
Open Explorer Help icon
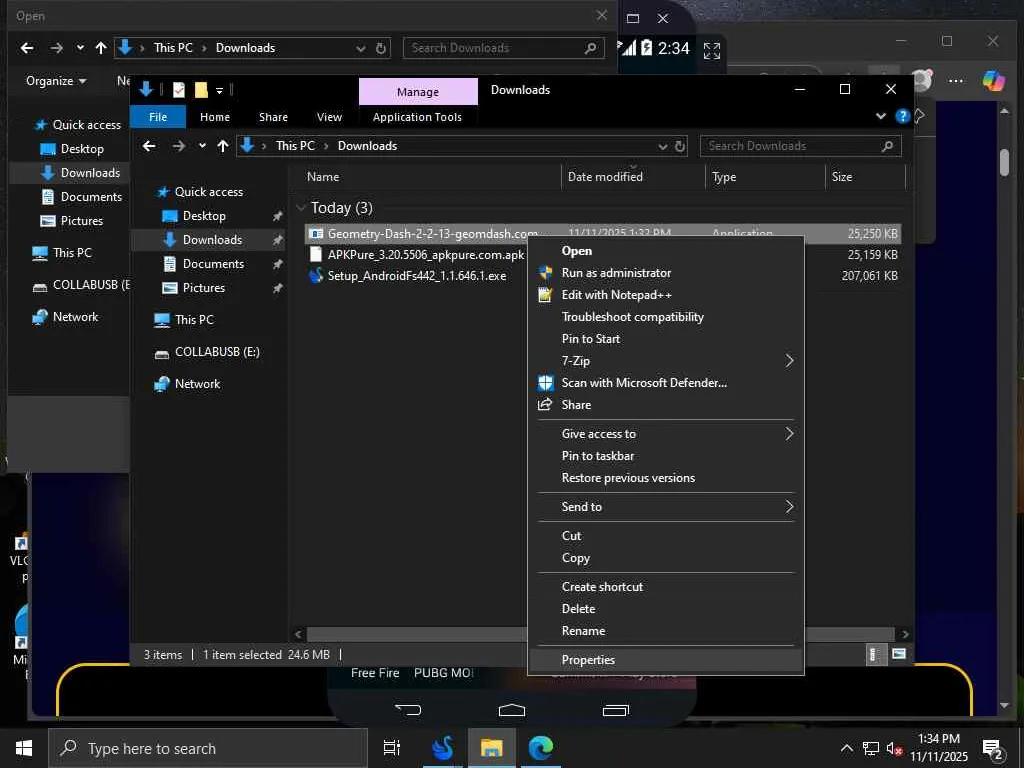(x=903, y=116)
